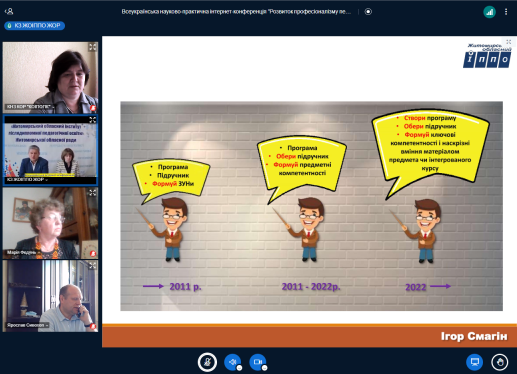Click the share screen monitor button
Image resolution: width=517 pixels, height=374 pixels.
coord(475,362)
